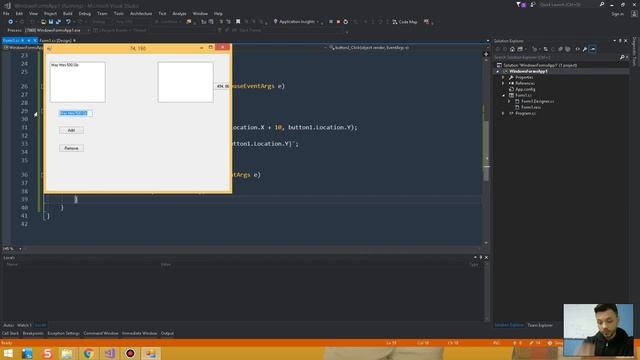Open Chrome from taskbar
Viewport: 640px width, 360px height.
pos(88,353)
